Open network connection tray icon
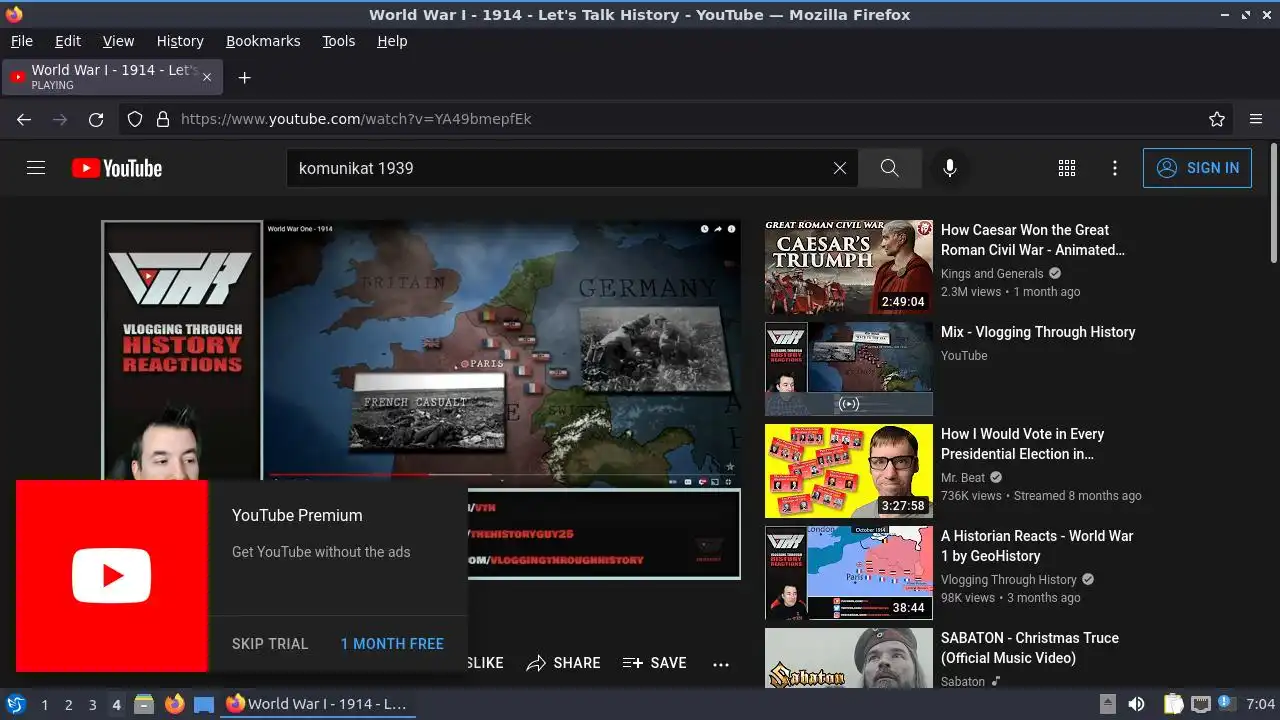This screenshot has width=1280, height=720. (1201, 704)
